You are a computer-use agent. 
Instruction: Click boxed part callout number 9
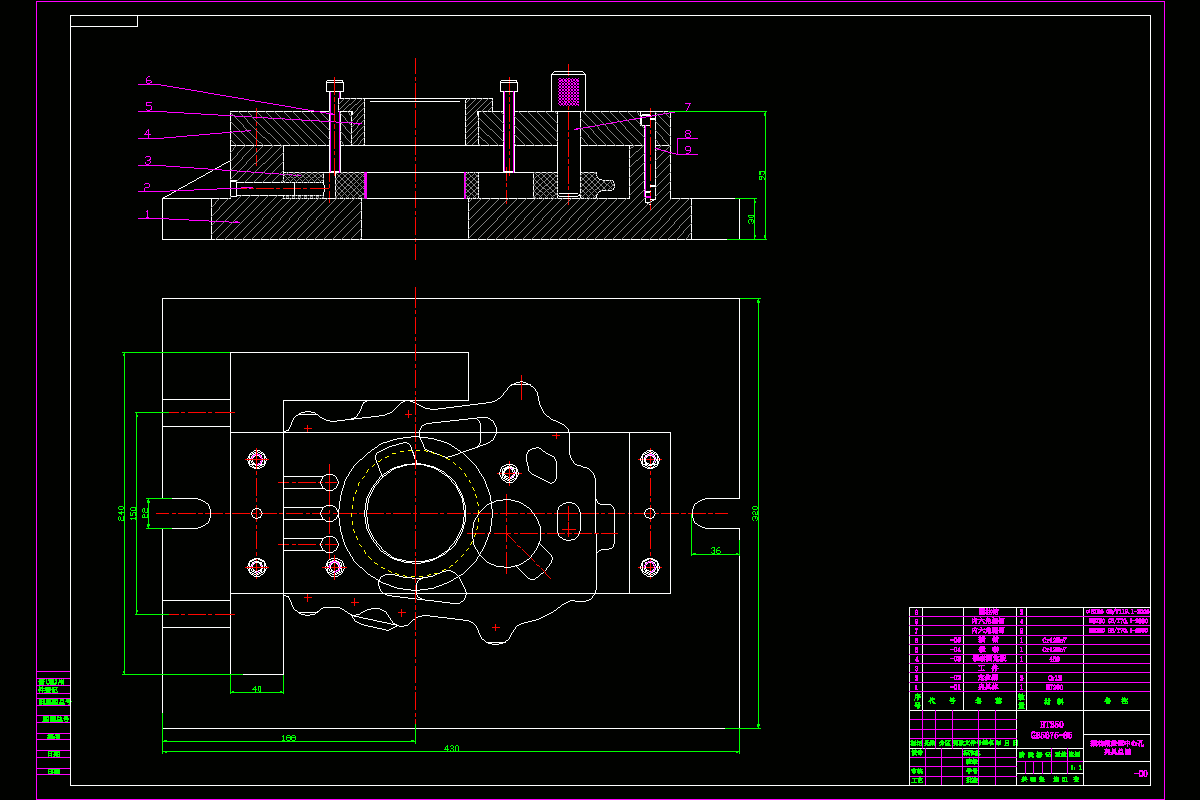tap(688, 148)
